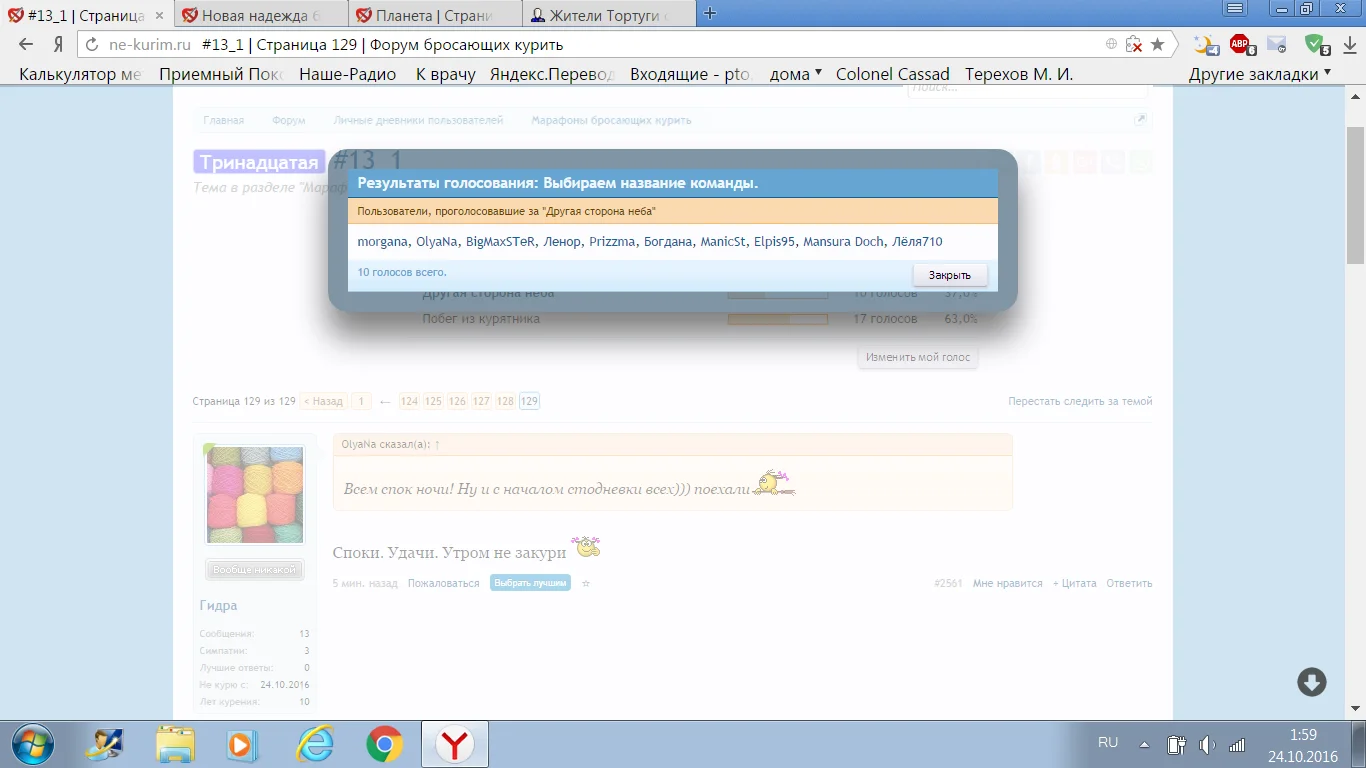Open the Adblock Plus ABP extension
Viewport: 1366px width, 768px height.
[x=1241, y=44]
